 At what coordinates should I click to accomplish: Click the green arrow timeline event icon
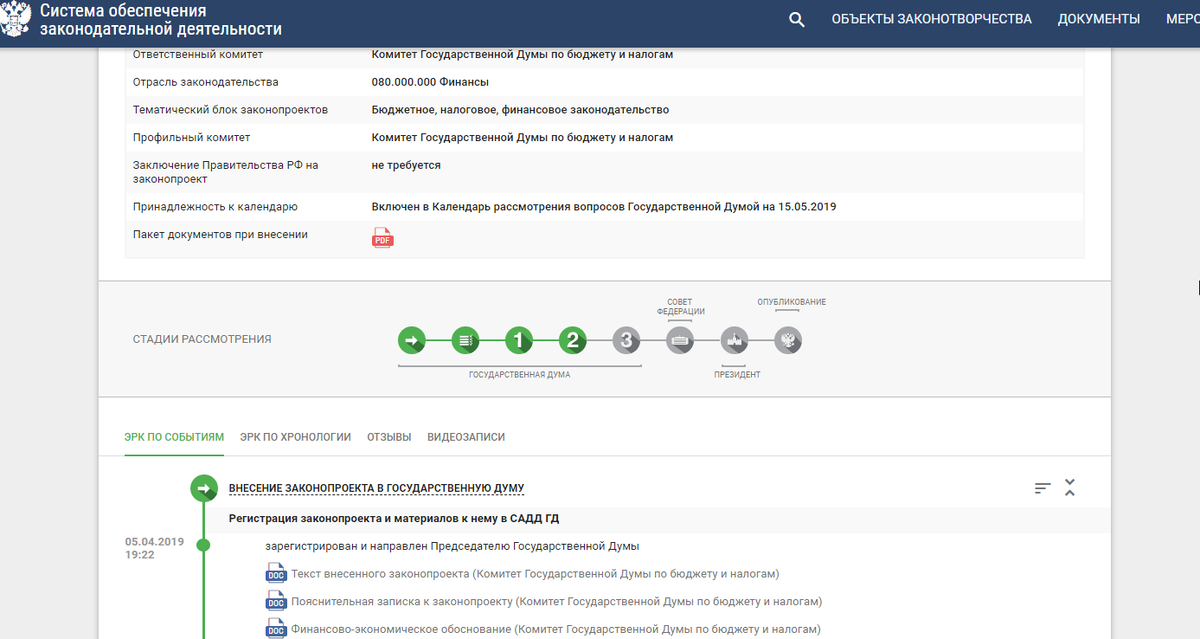pyautogui.click(x=204, y=488)
